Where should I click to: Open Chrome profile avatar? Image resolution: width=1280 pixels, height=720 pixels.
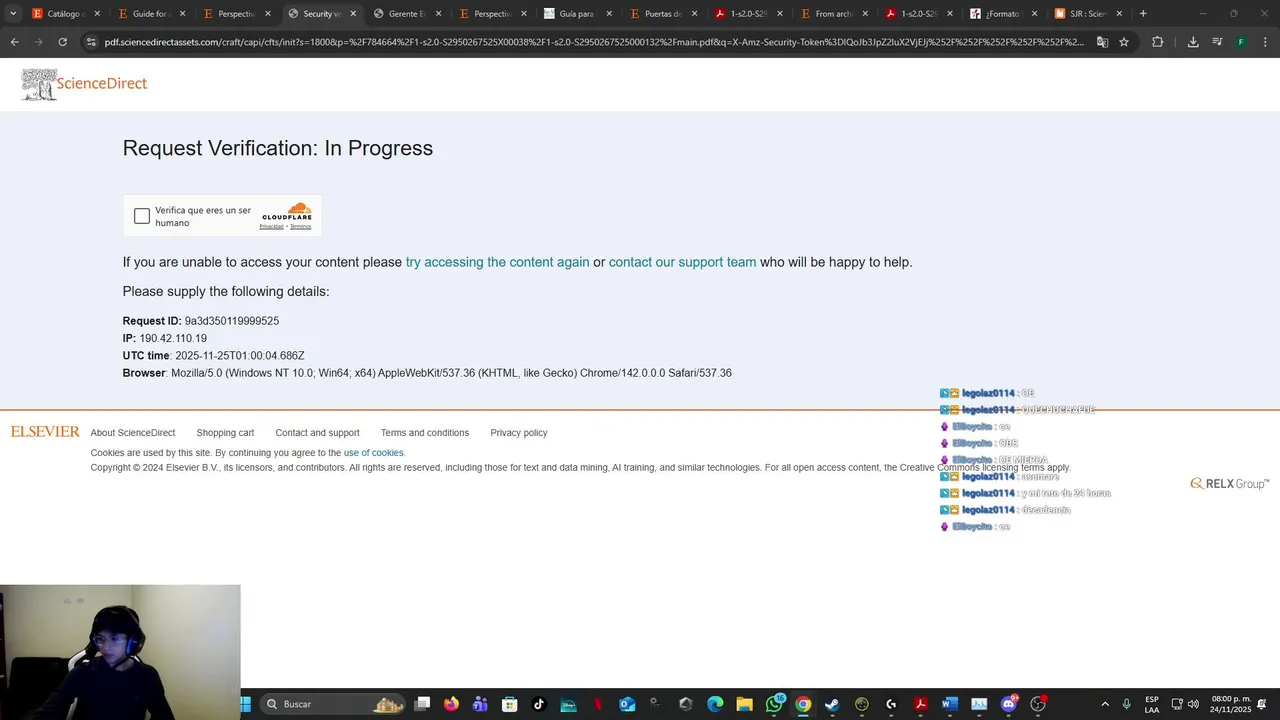1241,42
